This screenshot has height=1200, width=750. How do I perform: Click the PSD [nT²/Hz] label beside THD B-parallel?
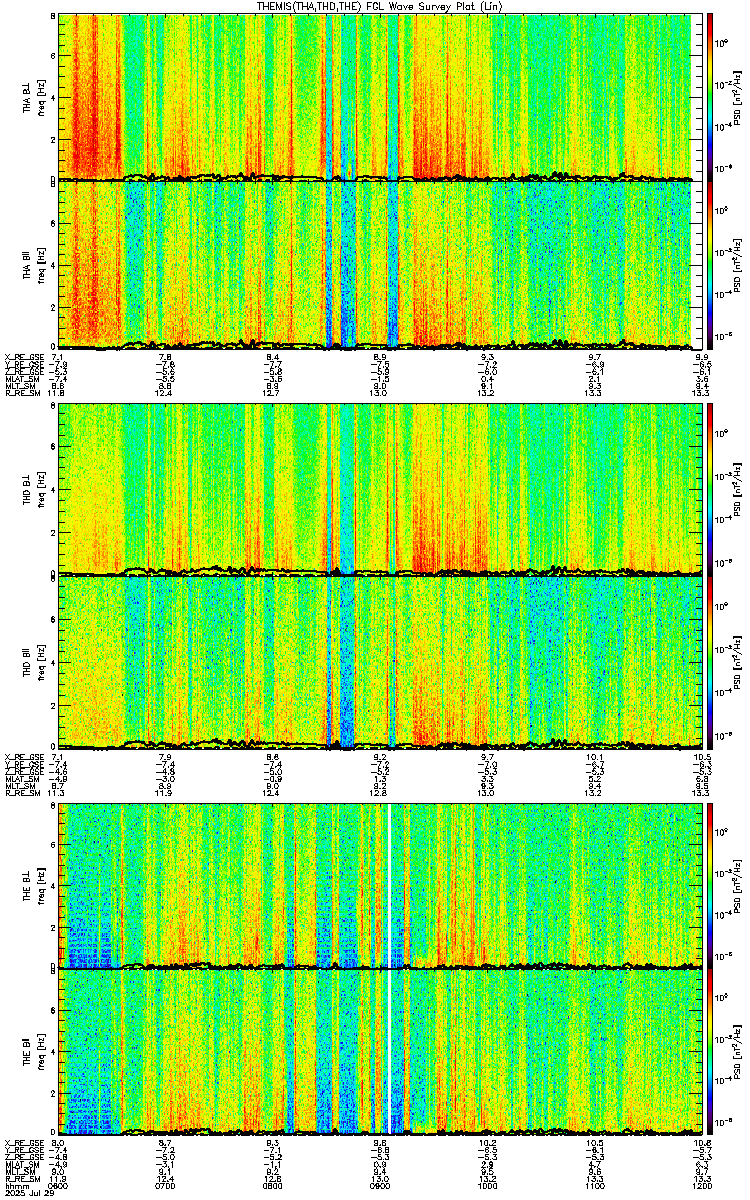[736, 661]
